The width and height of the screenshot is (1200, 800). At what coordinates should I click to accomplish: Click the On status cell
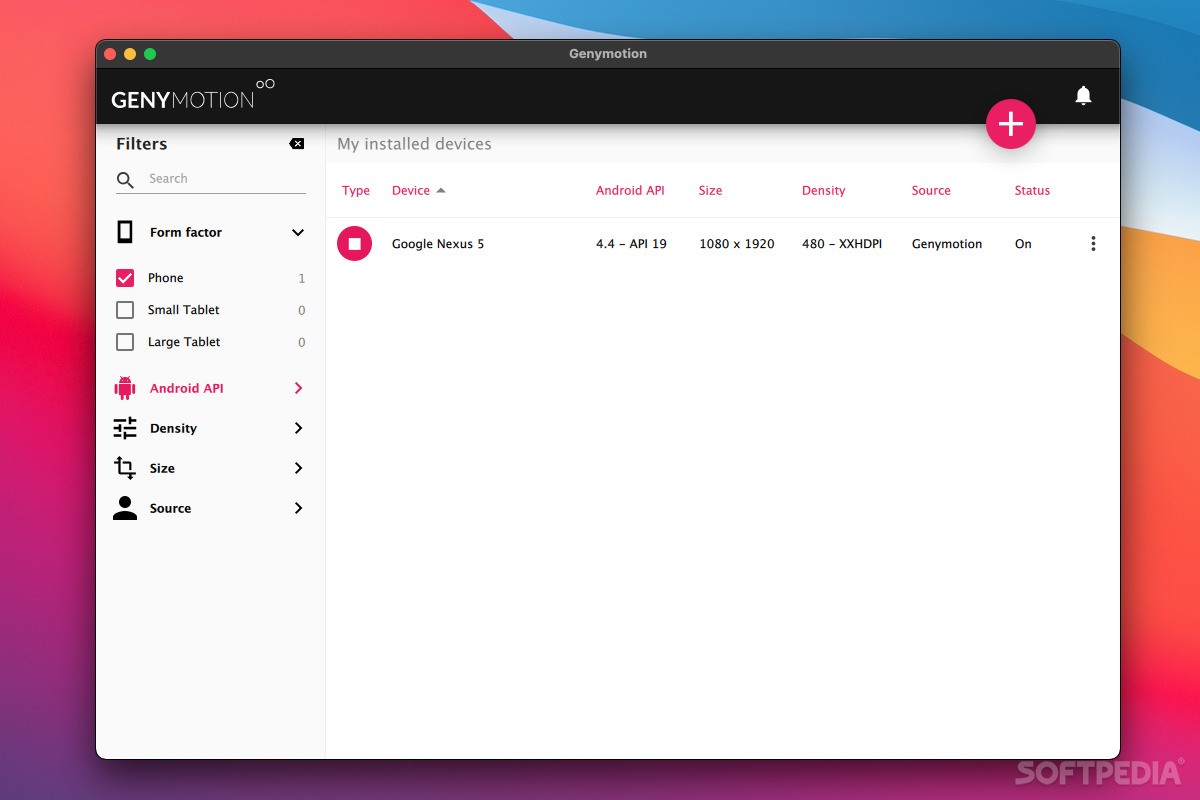pos(1023,244)
